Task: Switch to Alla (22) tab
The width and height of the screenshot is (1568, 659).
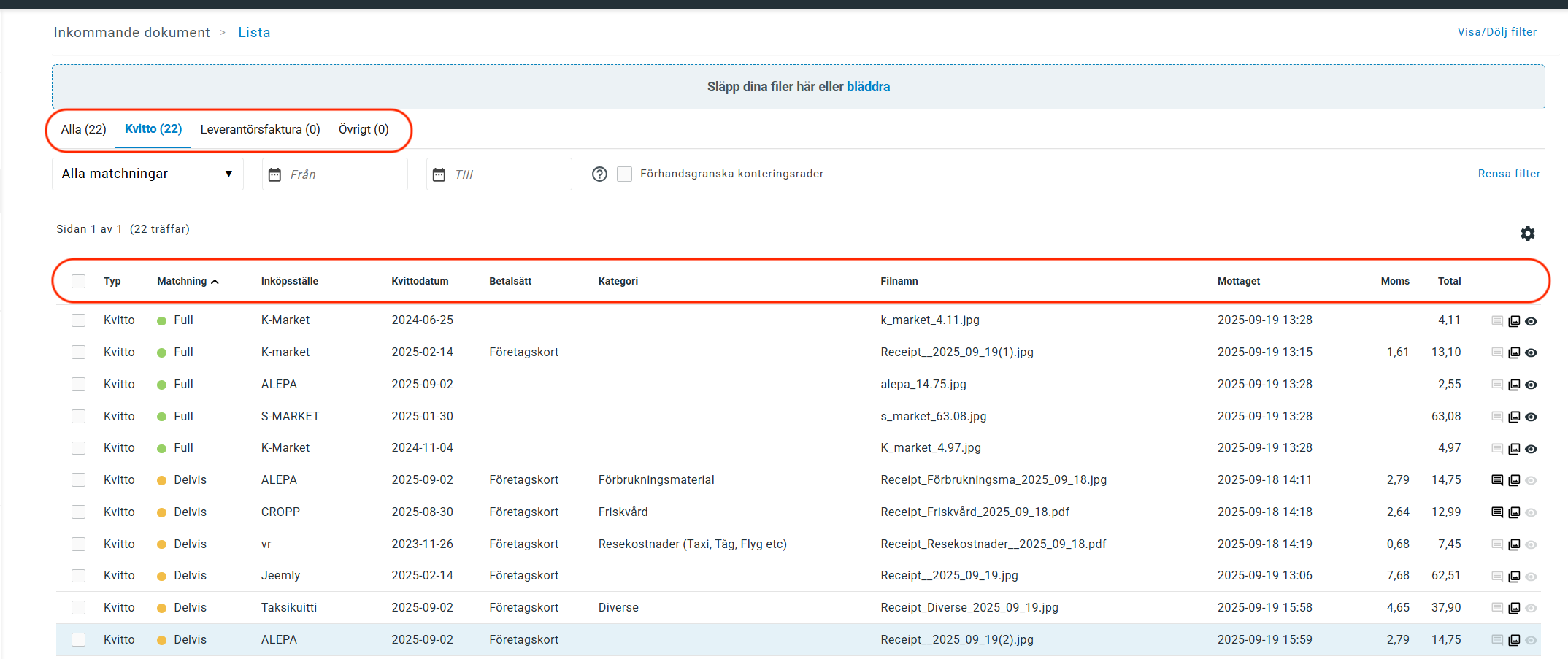Action: coord(83,130)
